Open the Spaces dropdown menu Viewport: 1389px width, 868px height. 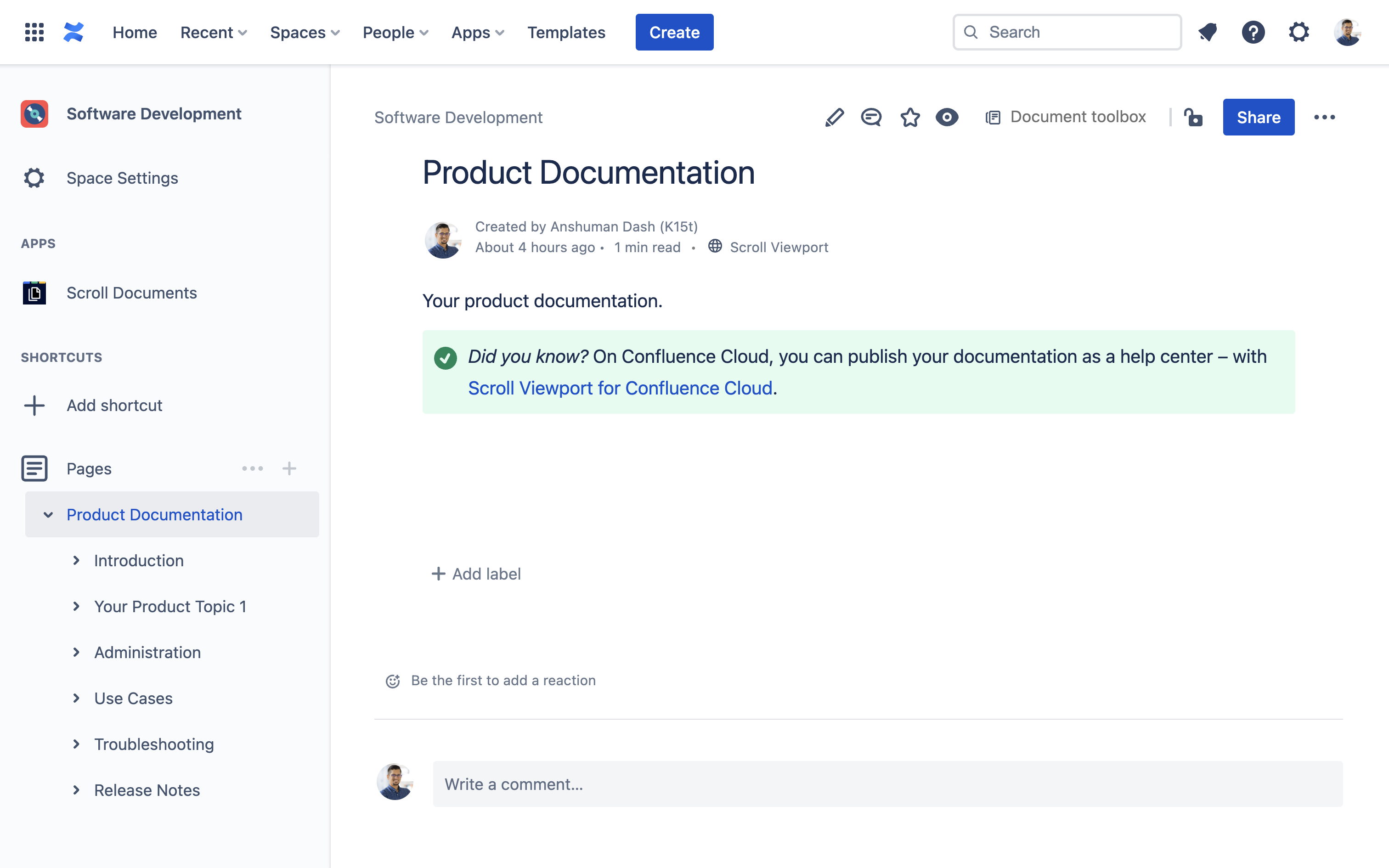pyautogui.click(x=304, y=32)
